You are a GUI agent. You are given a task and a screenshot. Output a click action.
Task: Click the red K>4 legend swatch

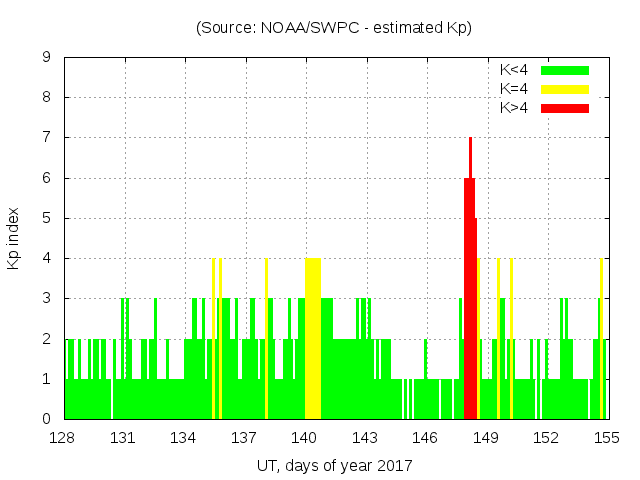point(565,108)
